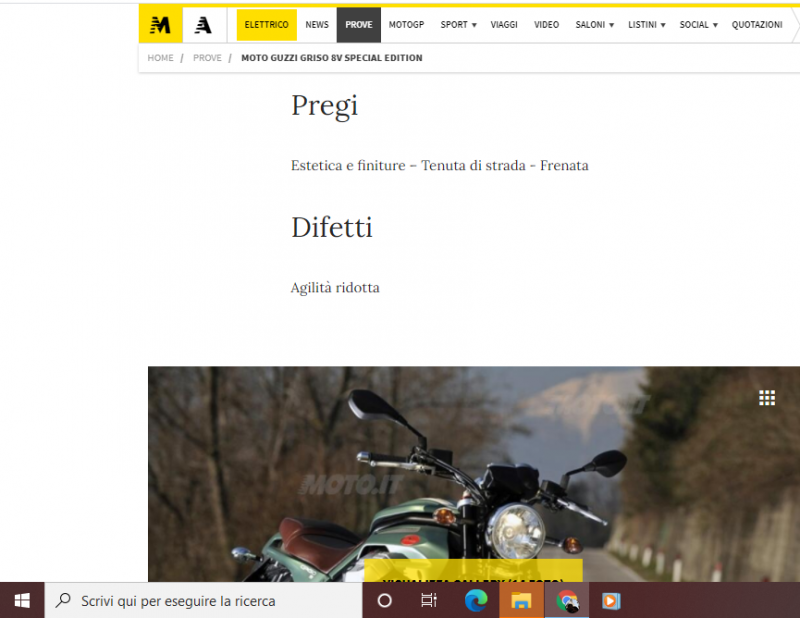Open the QUOTAZIONI page
This screenshot has height=618, width=800.
(757, 24)
